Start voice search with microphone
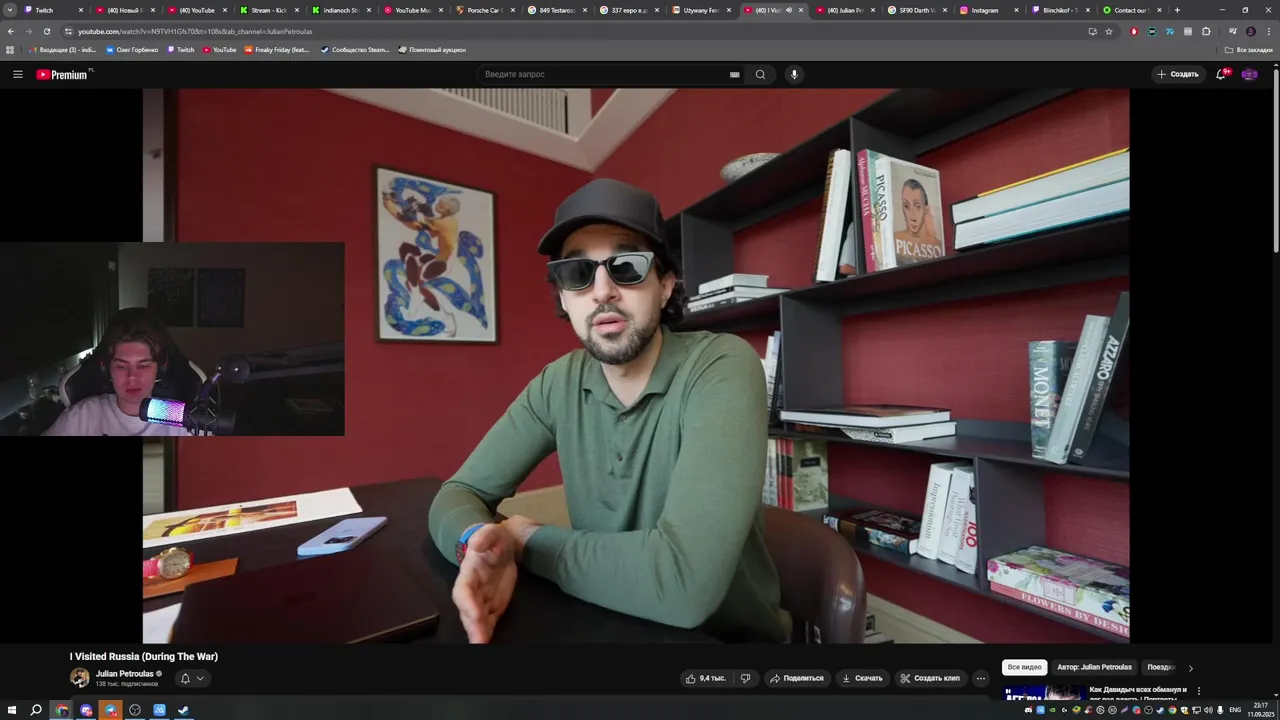The image size is (1280, 720). [x=794, y=74]
